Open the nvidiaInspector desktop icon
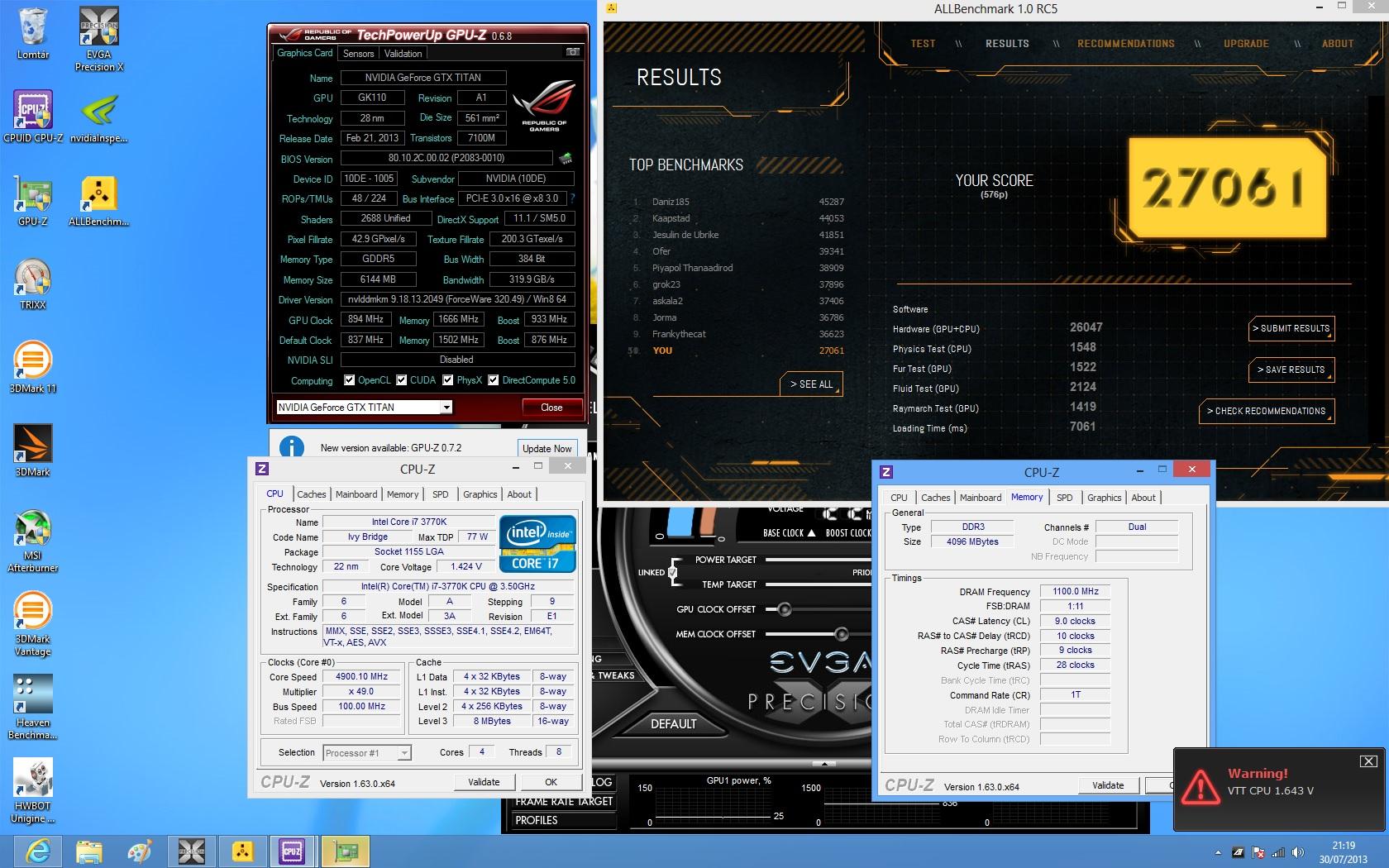This screenshot has height=868, width=1389. click(99, 117)
